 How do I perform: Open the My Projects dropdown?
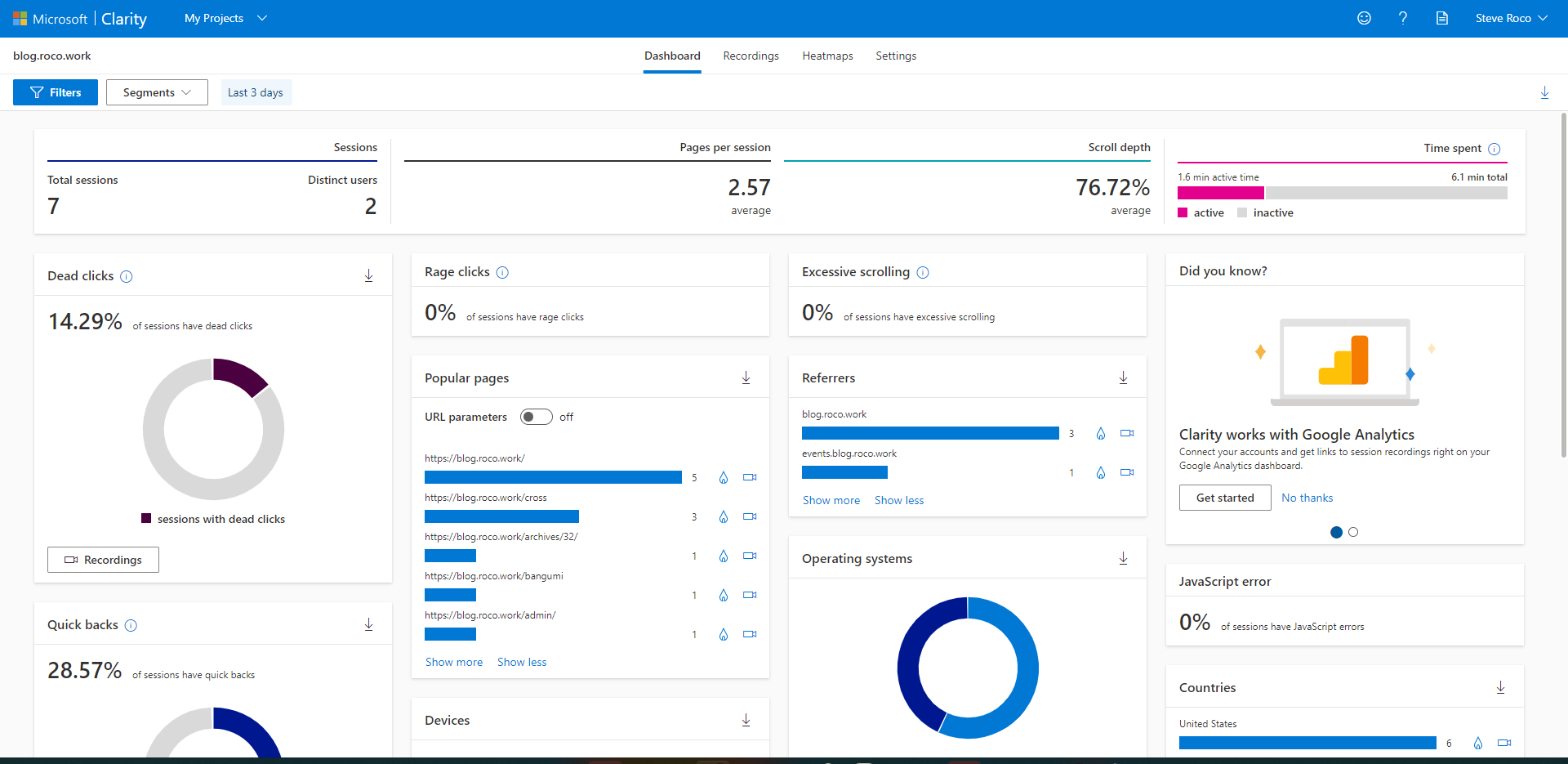(x=225, y=18)
